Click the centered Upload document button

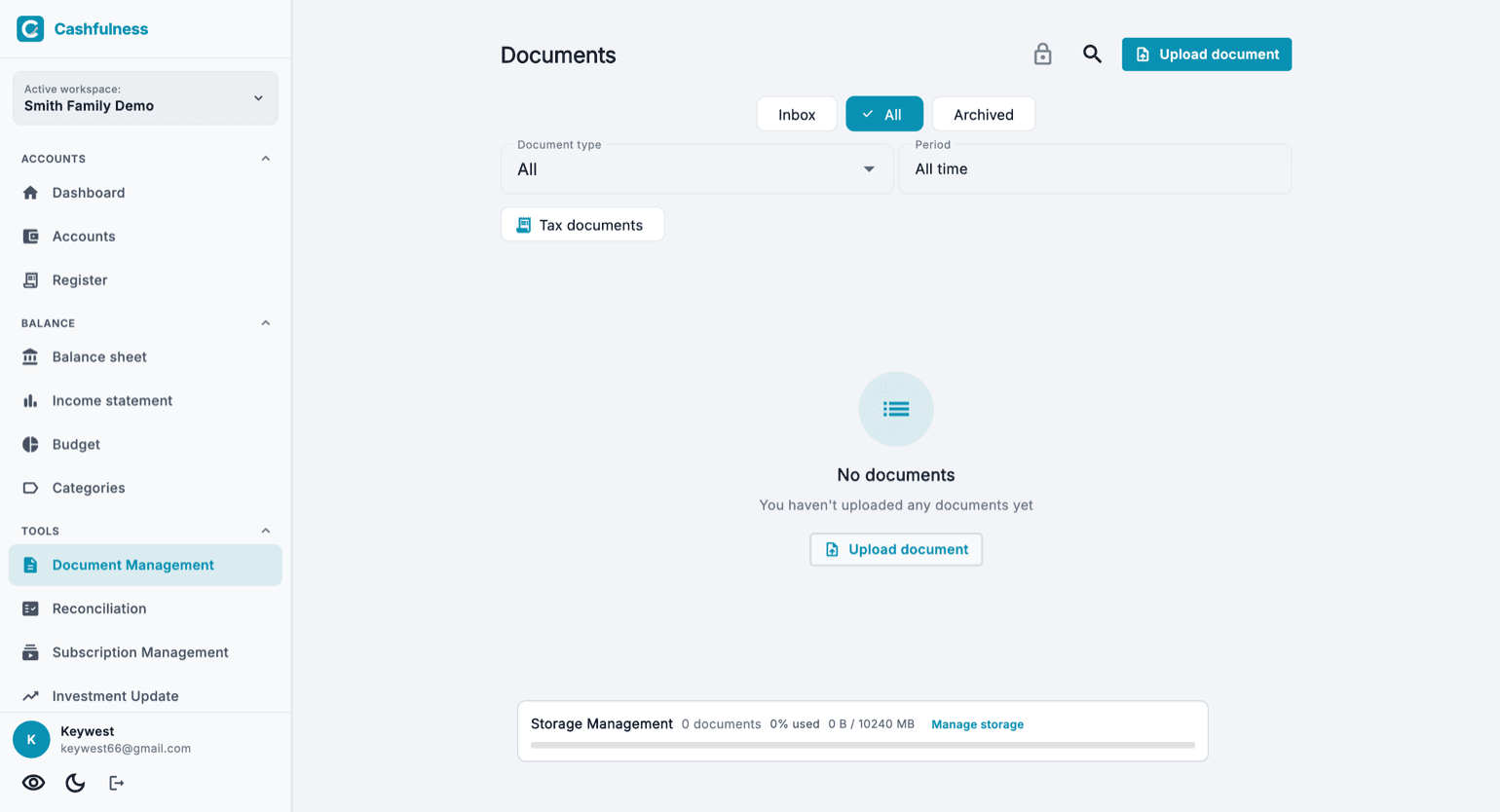[896, 550]
